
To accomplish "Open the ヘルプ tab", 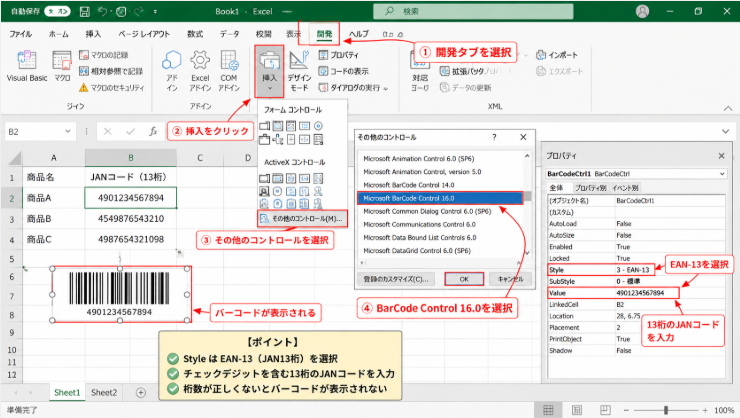I will click(359, 34).
